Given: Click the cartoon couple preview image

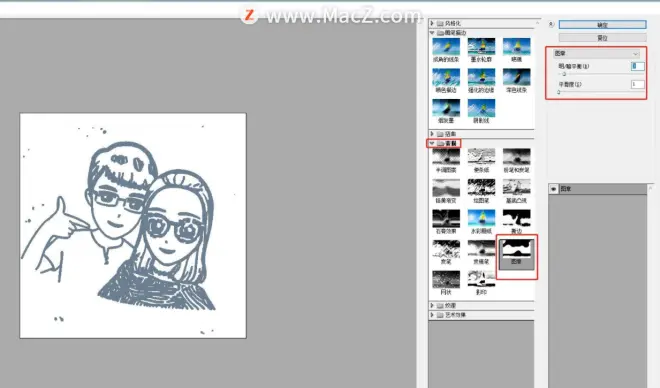Looking at the screenshot, I should click(x=133, y=226).
